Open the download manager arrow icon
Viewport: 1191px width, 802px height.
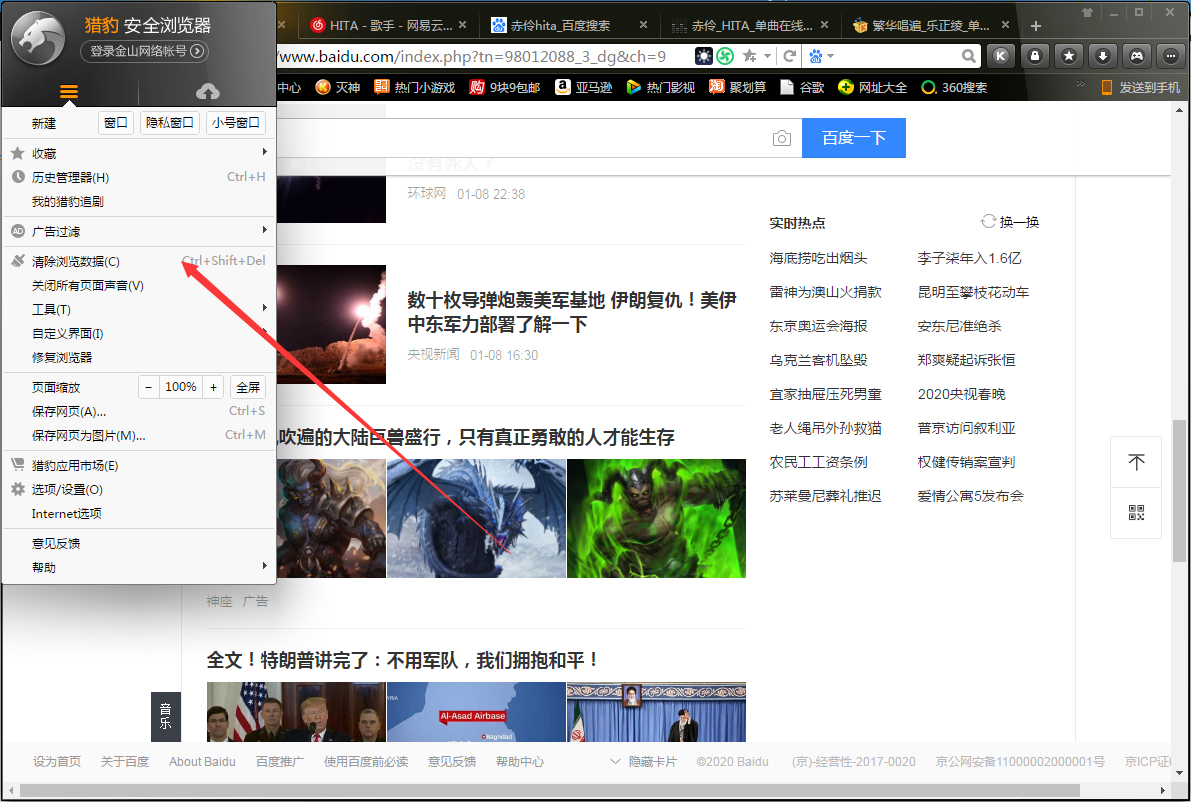(x=1103, y=56)
